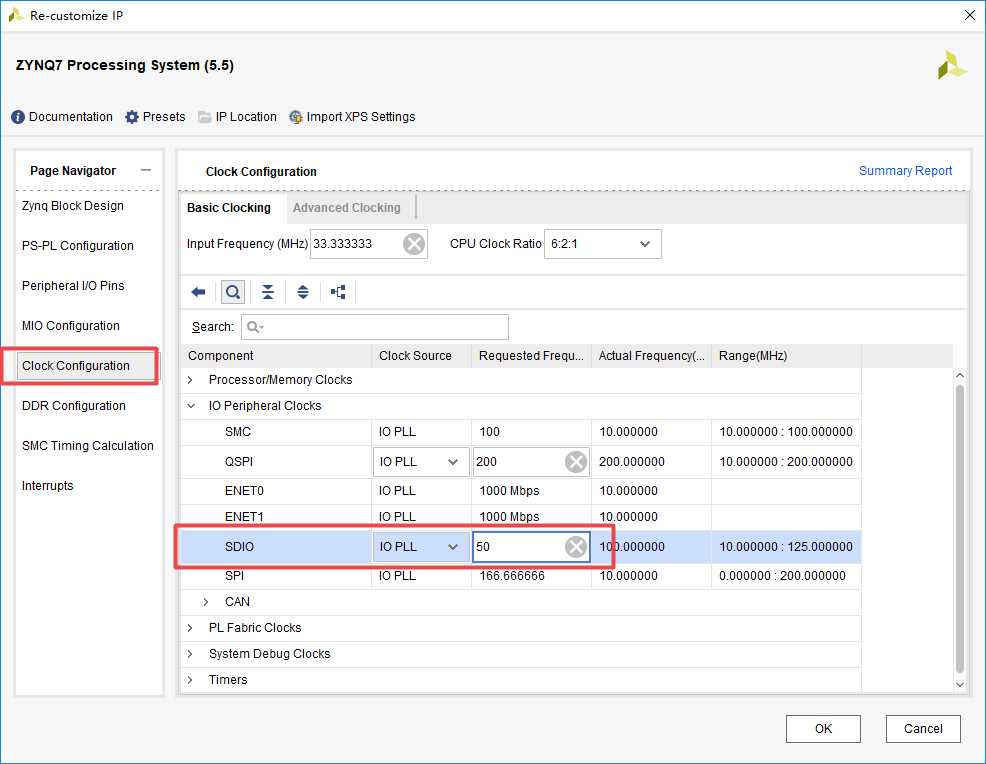The height and width of the screenshot is (764, 986).
Task: Click the Collapse All toolbar icon
Action: click(268, 292)
